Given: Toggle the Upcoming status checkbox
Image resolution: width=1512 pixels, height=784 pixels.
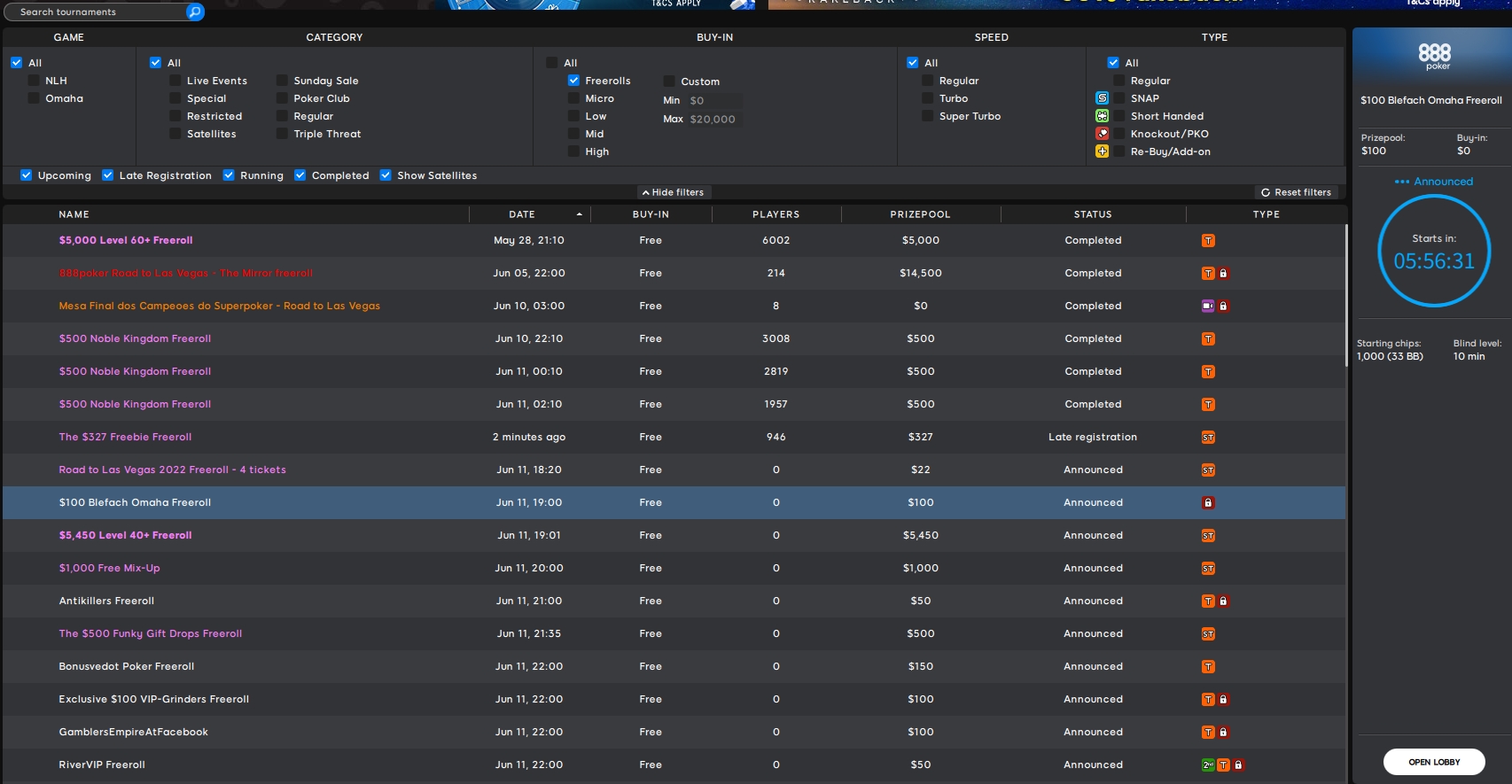Looking at the screenshot, I should point(27,175).
